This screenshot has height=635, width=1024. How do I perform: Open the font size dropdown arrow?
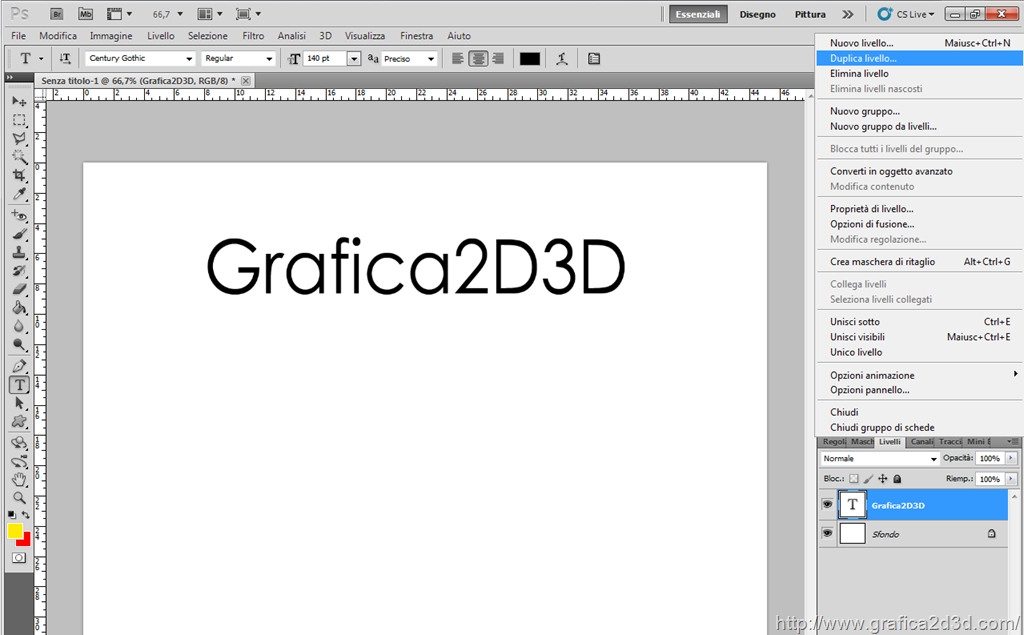[354, 59]
